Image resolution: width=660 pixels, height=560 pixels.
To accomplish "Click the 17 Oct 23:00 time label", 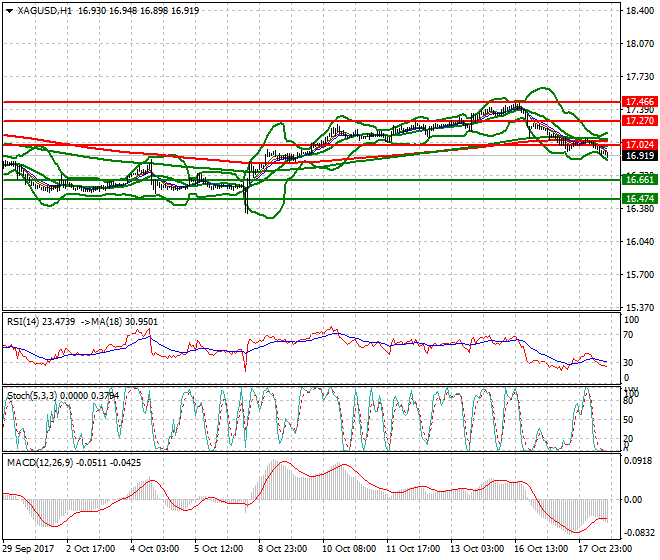I will tap(604, 549).
